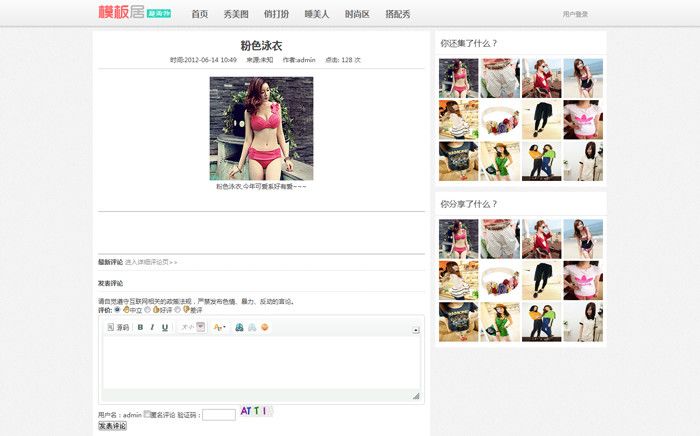
Task: Select the 差评 negative rating radio button
Action: click(x=178, y=309)
